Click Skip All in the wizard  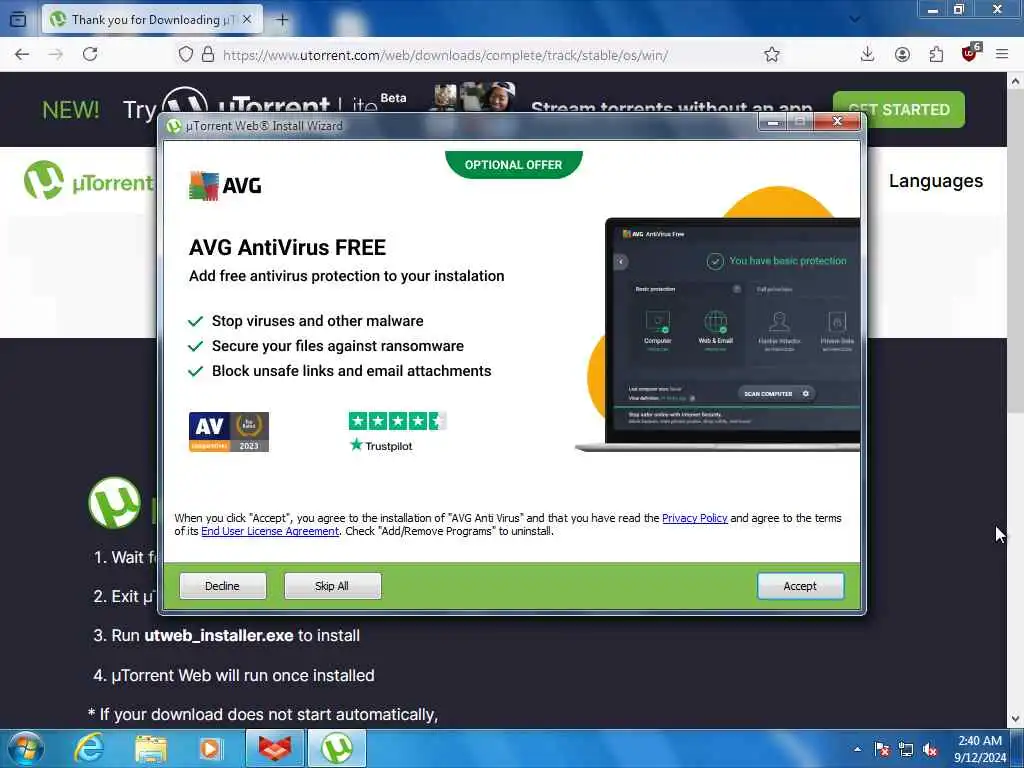[x=332, y=586]
